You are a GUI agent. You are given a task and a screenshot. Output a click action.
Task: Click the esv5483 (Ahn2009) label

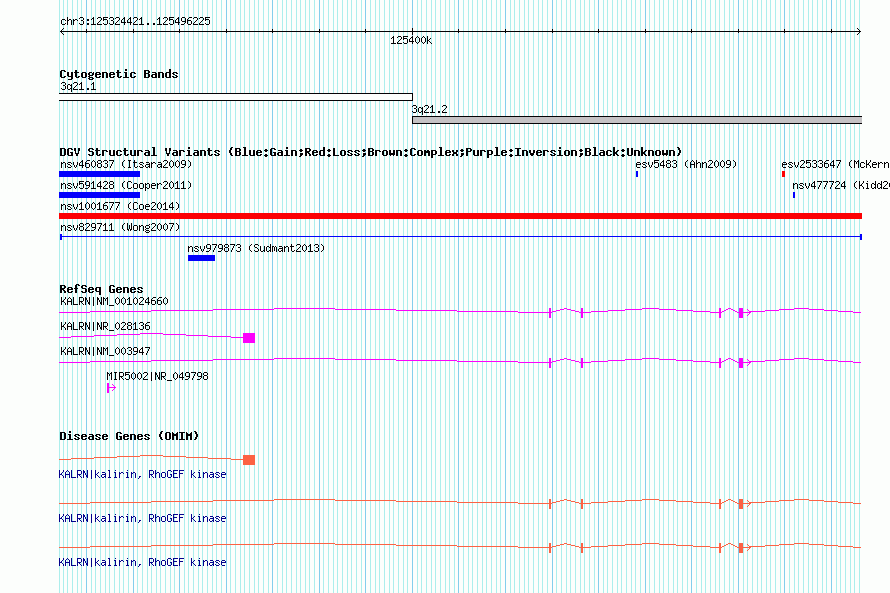(686, 164)
